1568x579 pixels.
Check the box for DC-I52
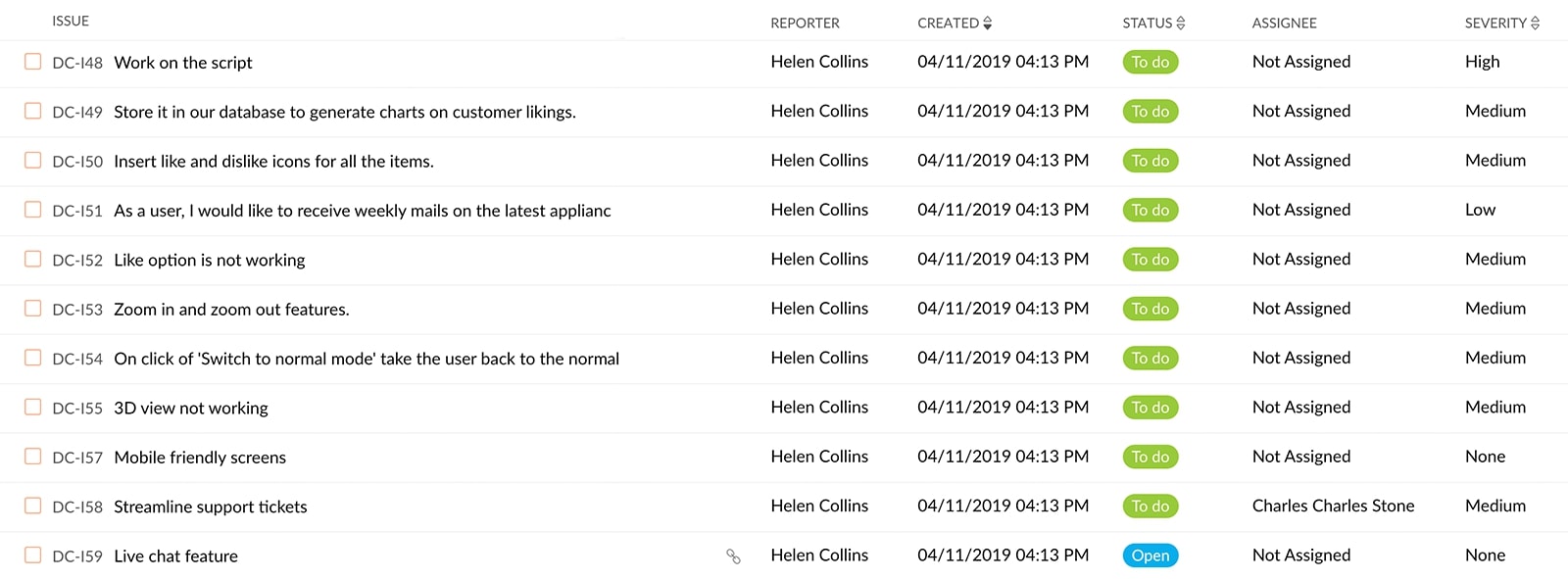32,259
